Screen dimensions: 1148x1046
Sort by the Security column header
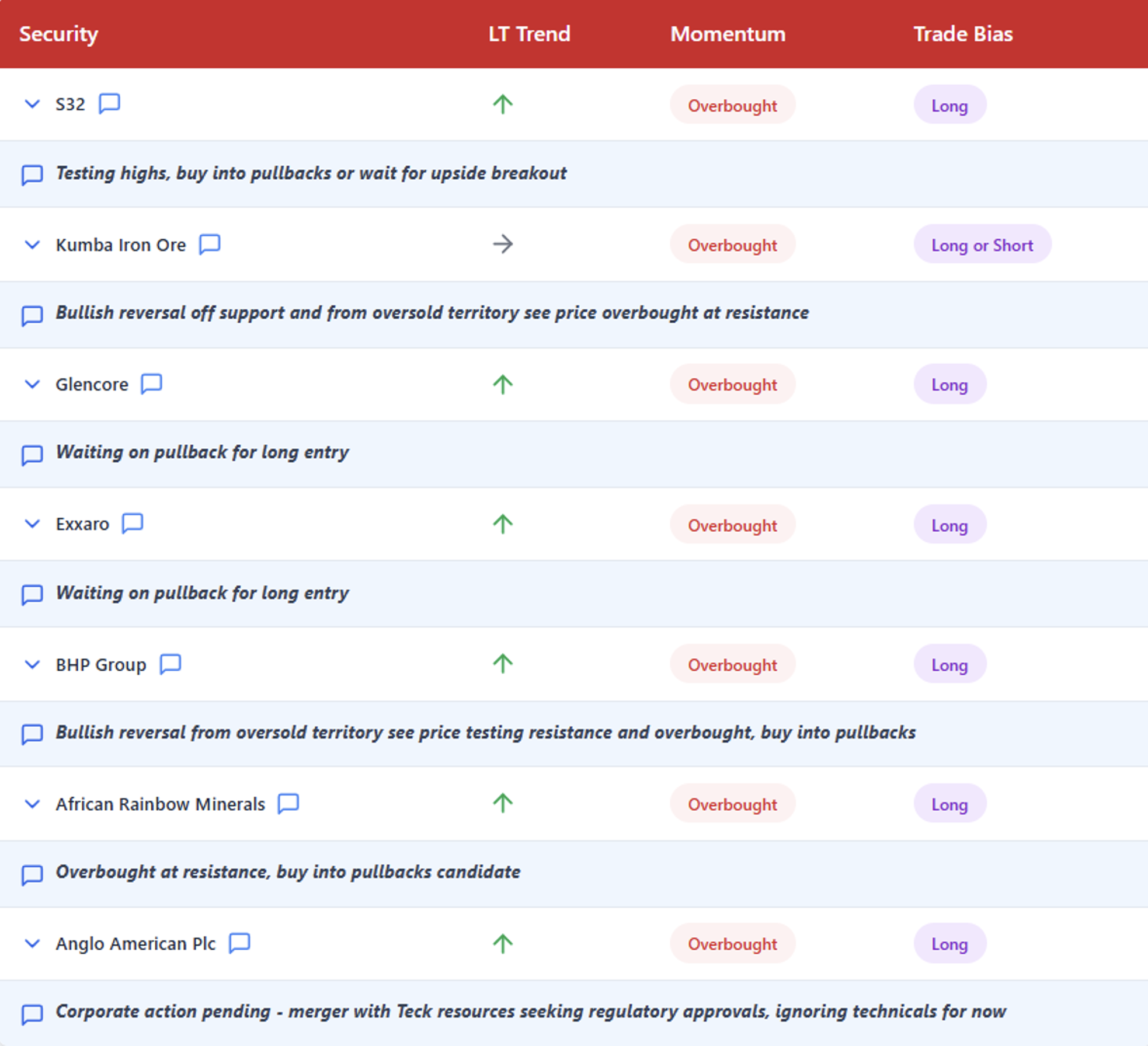[58, 34]
